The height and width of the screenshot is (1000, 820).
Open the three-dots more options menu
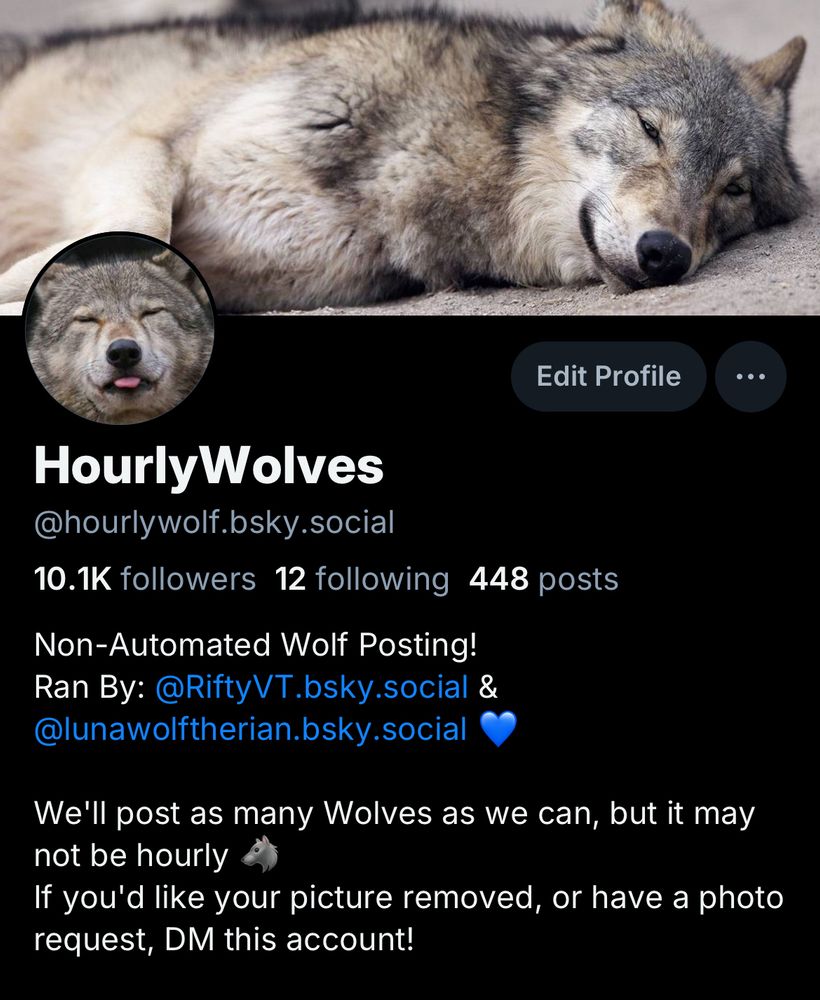(x=750, y=376)
